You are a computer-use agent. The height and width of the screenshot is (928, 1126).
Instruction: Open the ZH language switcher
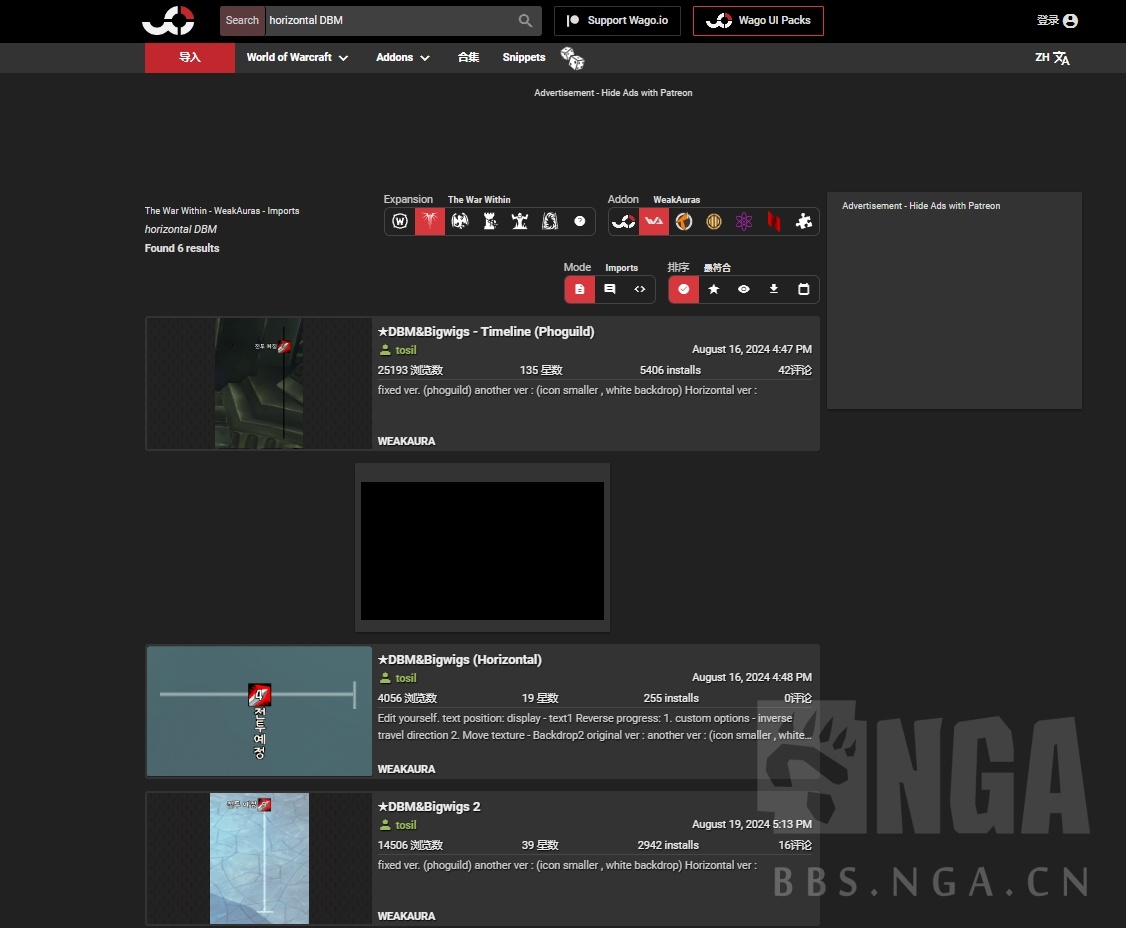[1052, 58]
